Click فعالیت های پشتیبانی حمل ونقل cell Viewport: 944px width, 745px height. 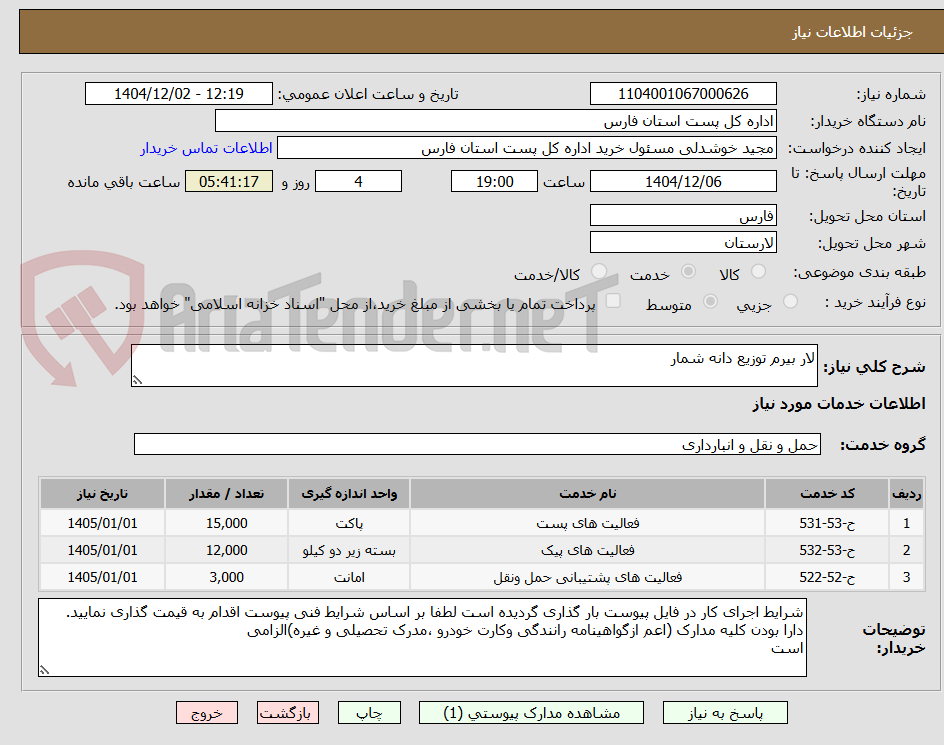tap(588, 578)
